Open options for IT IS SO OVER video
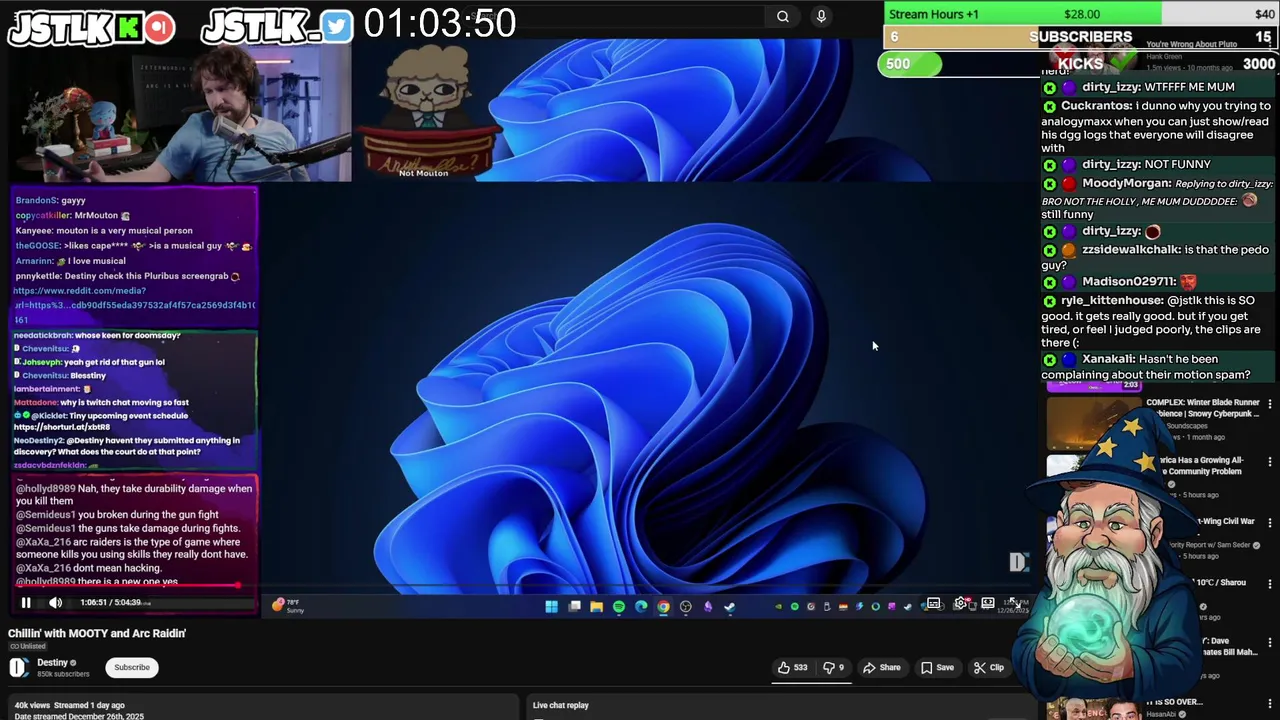This screenshot has height=720, width=1280. [x=1269, y=703]
